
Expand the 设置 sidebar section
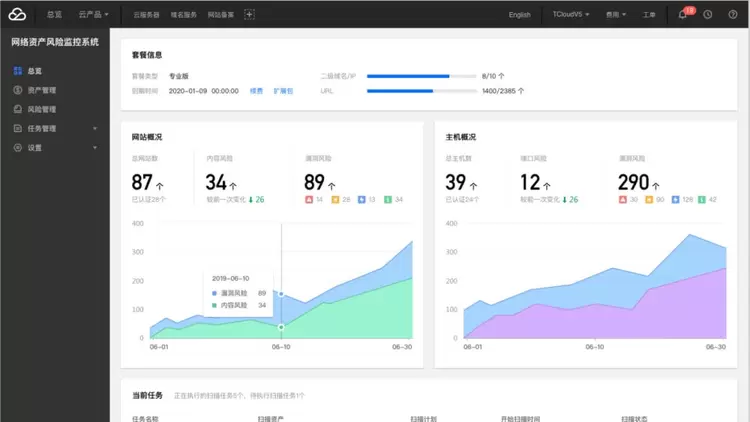(x=55, y=147)
